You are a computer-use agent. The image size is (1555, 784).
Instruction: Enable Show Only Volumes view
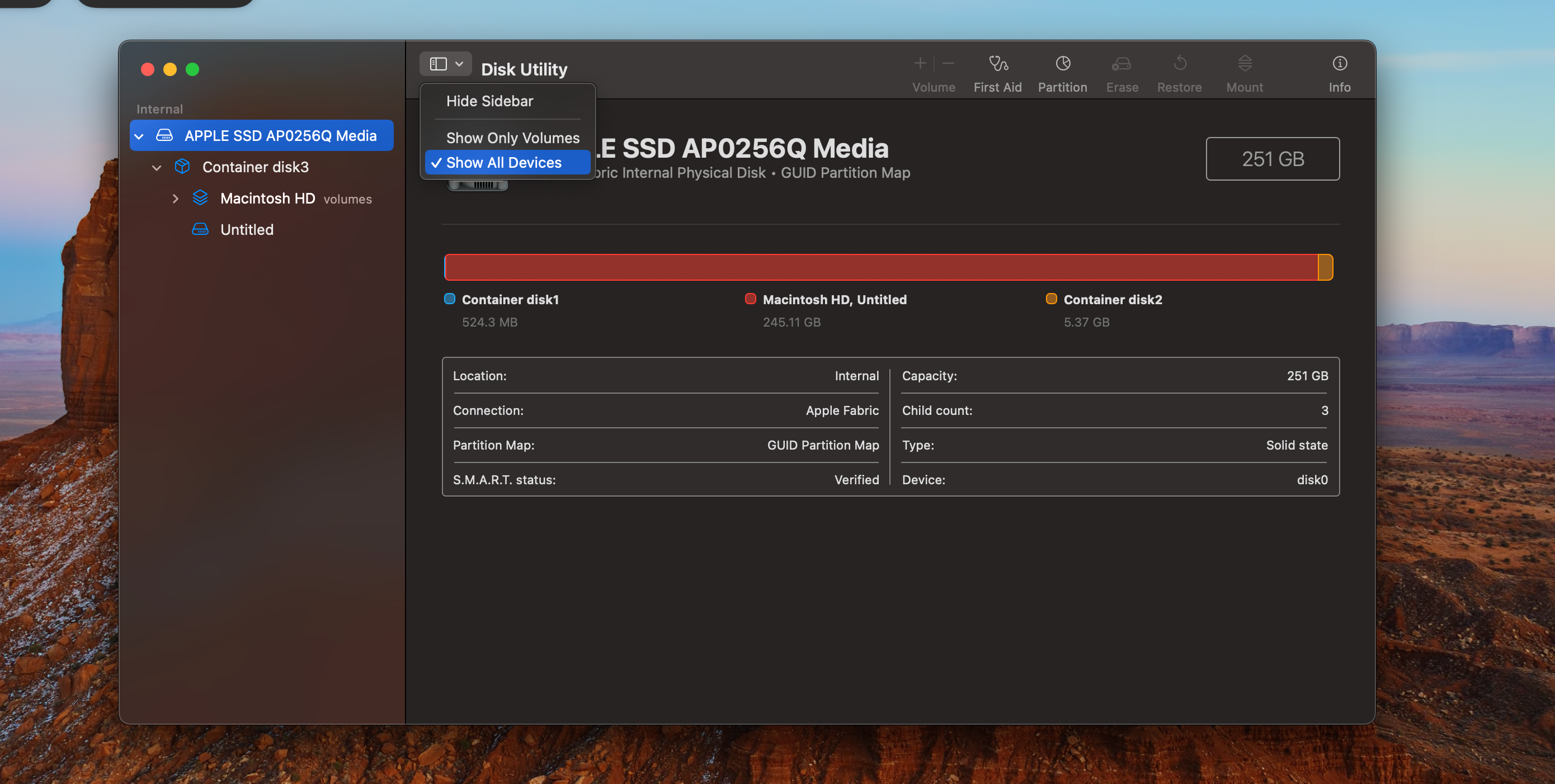point(512,138)
